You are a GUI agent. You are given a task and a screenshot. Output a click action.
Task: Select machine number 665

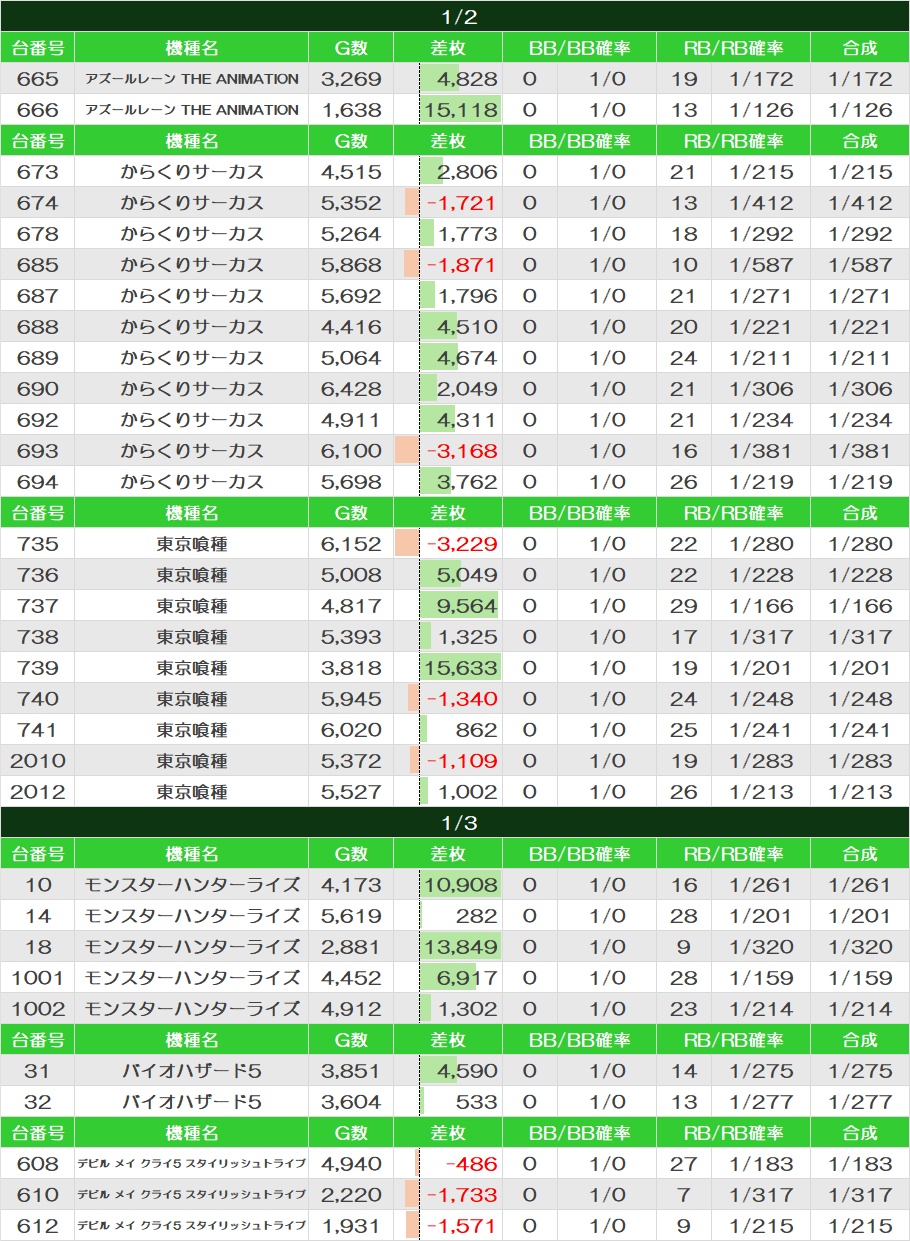pyautogui.click(x=38, y=79)
